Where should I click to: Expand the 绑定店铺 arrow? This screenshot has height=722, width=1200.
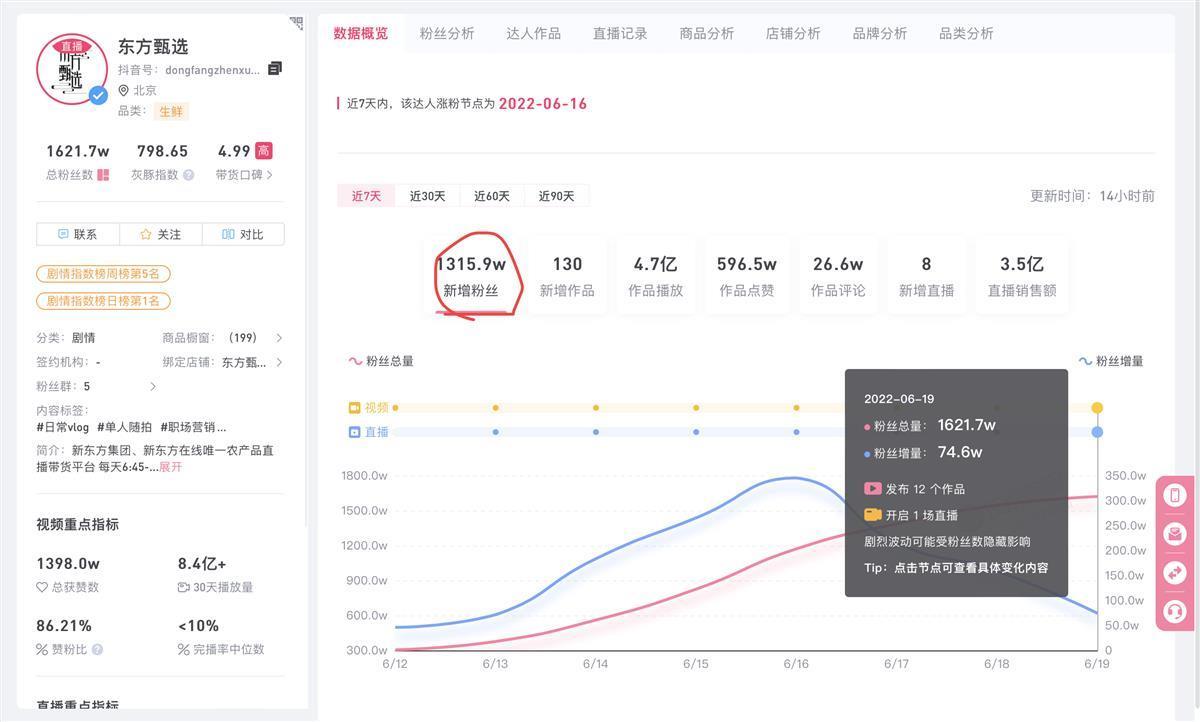279,362
